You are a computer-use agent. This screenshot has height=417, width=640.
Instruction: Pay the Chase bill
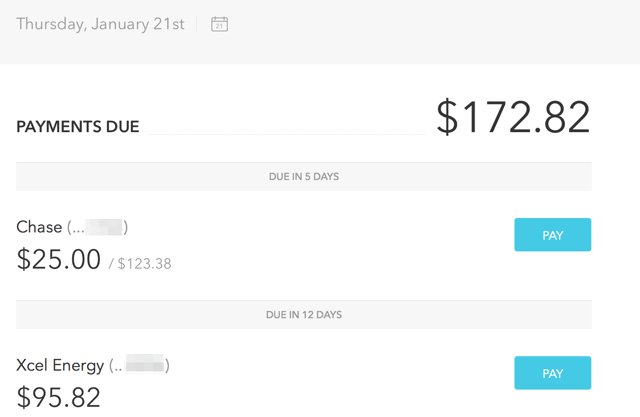(552, 235)
